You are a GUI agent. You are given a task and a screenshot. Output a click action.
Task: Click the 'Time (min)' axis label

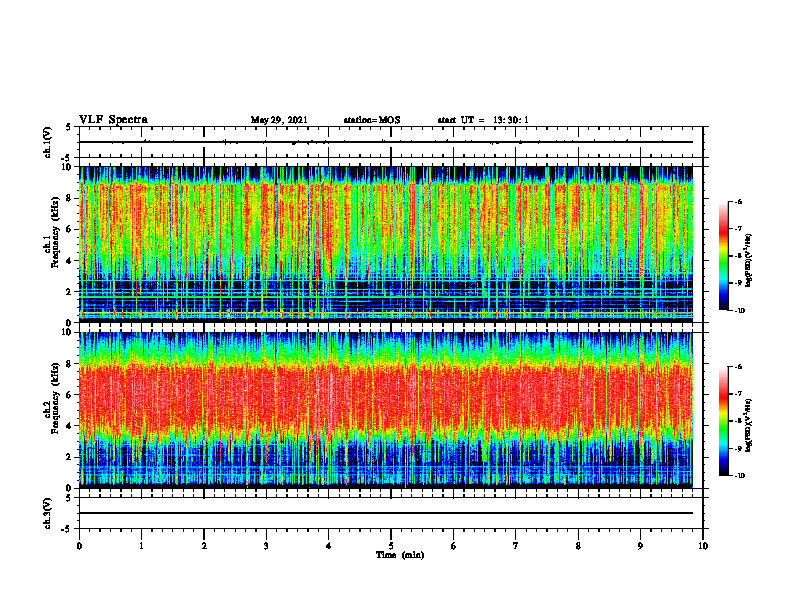coord(400,555)
